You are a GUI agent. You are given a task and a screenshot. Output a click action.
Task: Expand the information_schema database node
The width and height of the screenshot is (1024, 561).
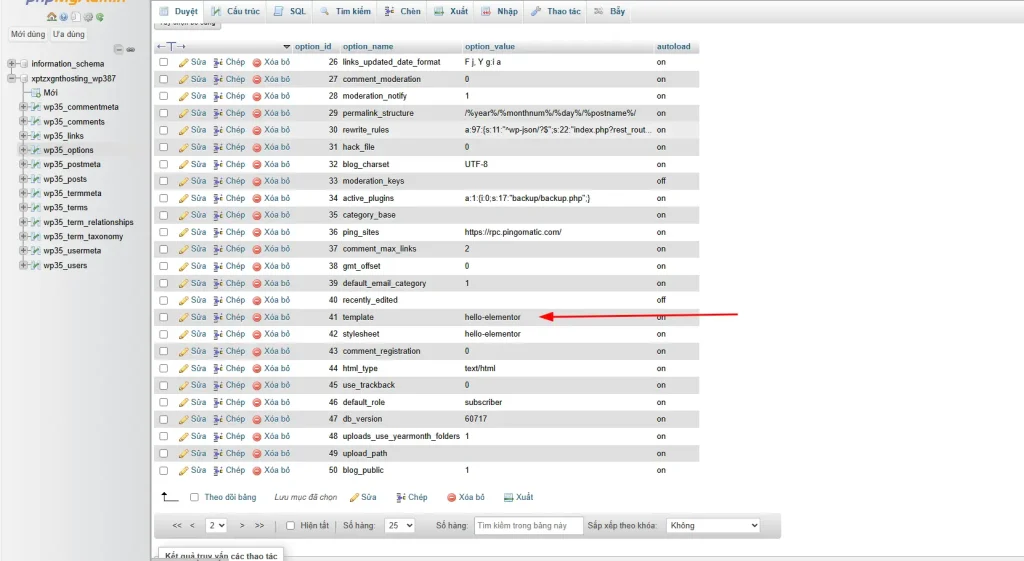(11, 64)
